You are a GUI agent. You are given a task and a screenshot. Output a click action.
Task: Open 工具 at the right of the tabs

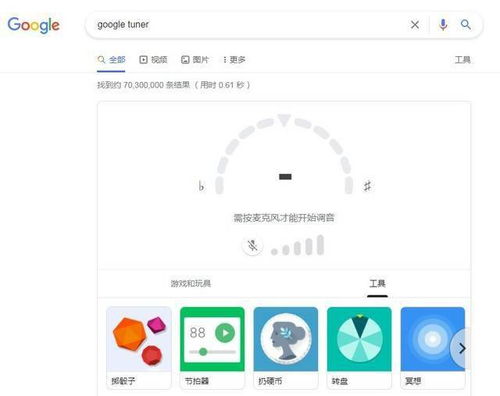pyautogui.click(x=463, y=60)
